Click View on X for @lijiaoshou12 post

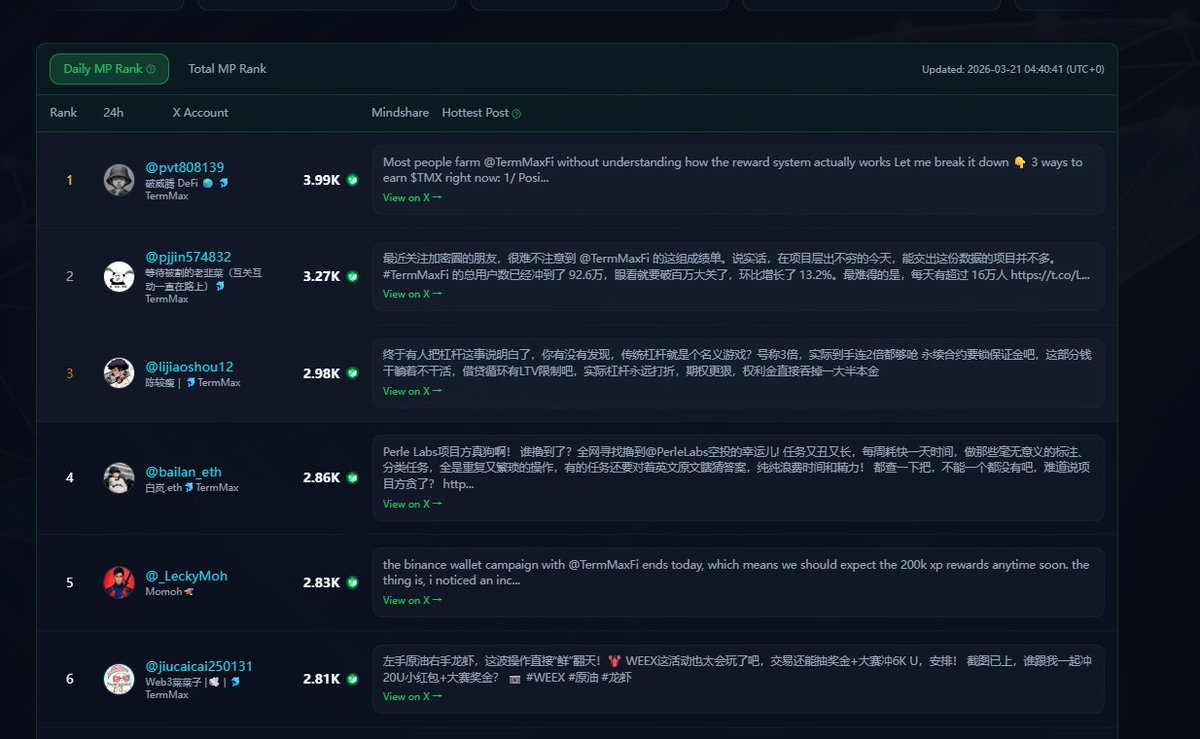(x=412, y=391)
